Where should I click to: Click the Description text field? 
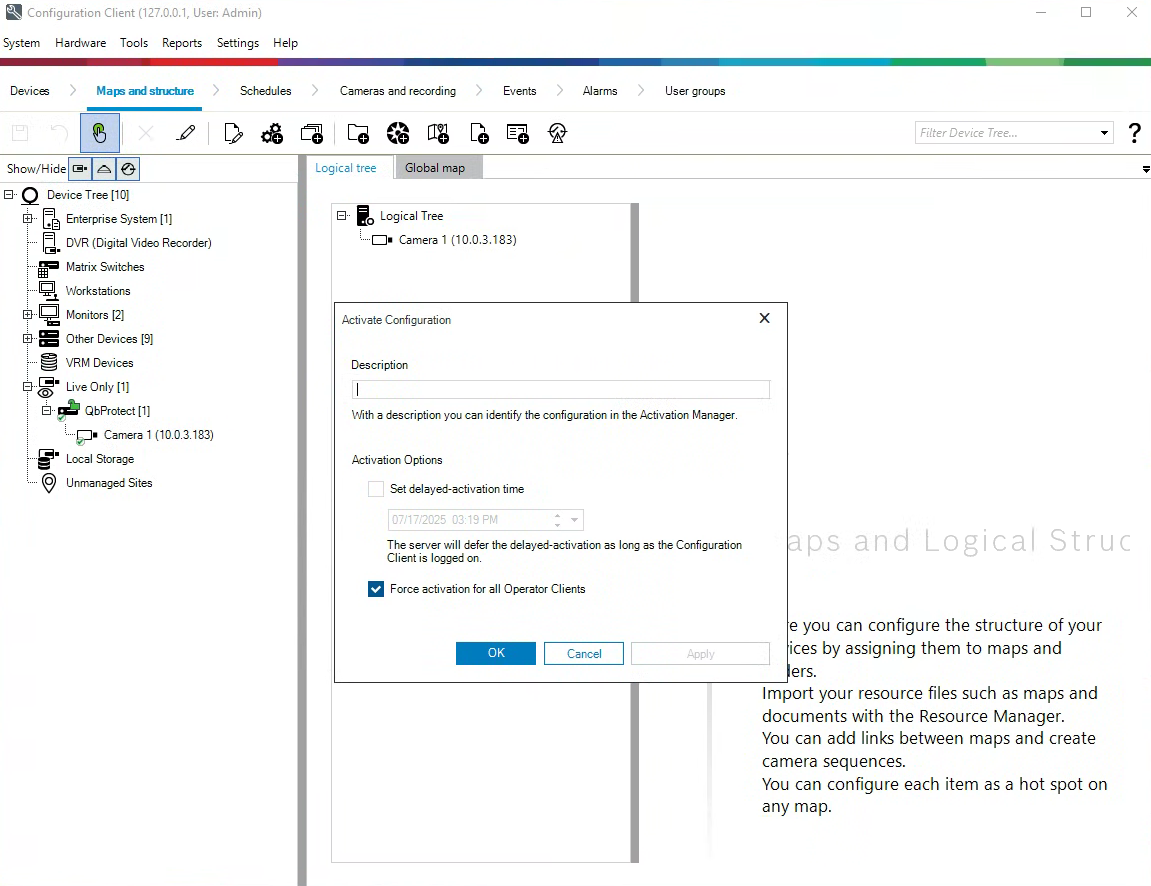[x=560, y=390]
